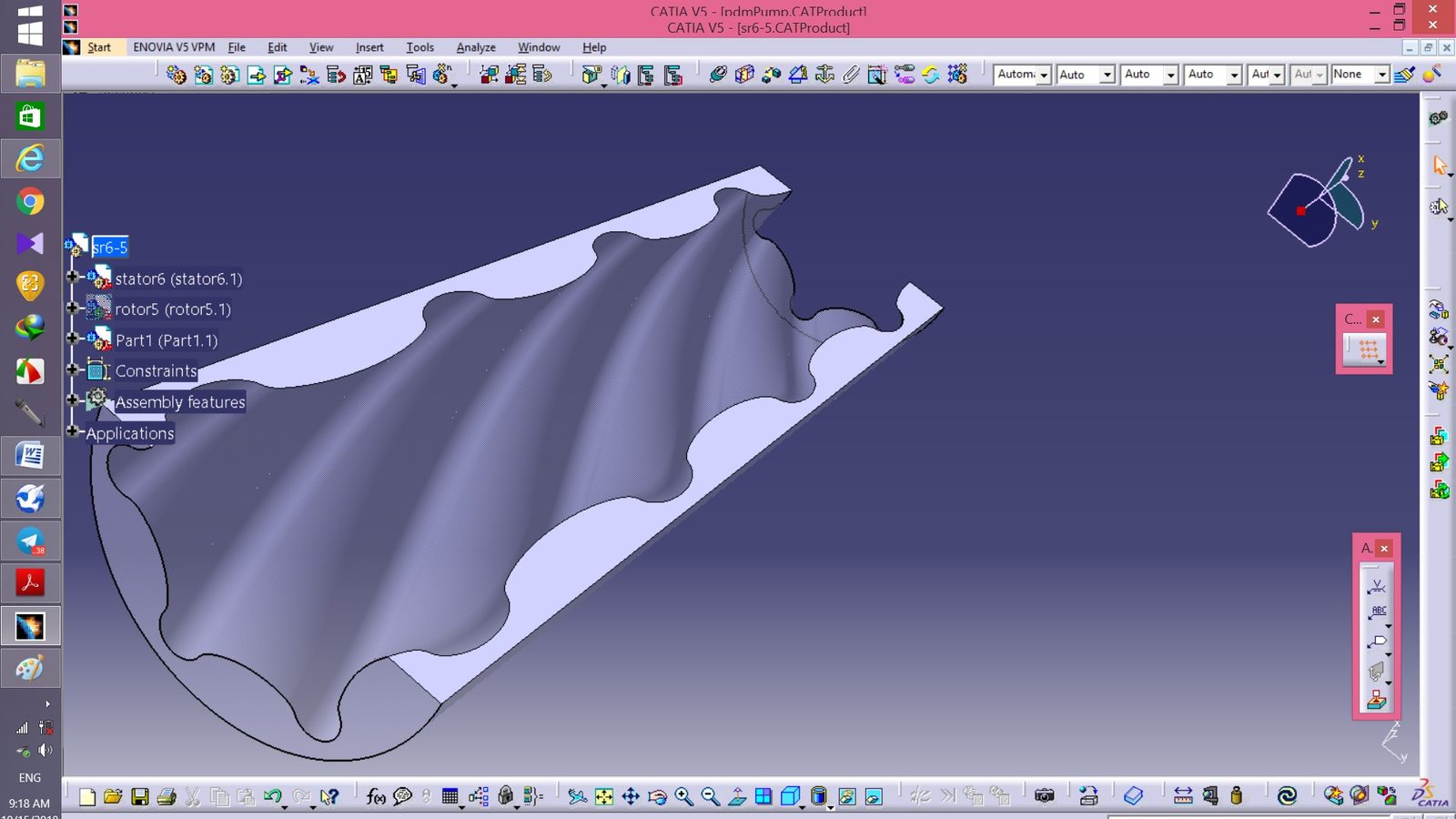Click the Fix Component anchor icon

click(824, 75)
